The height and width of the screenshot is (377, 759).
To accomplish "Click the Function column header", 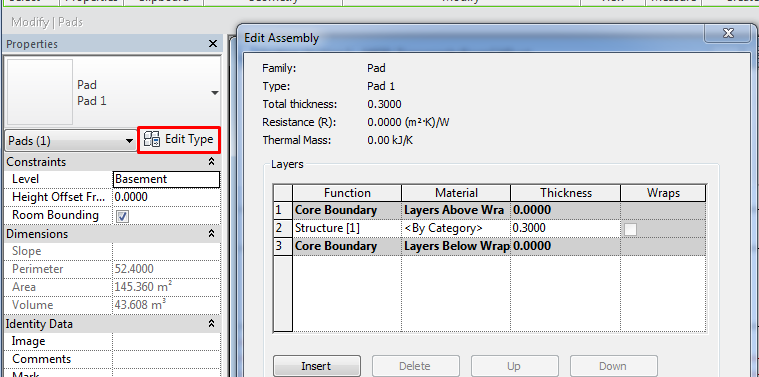I will 347,193.
